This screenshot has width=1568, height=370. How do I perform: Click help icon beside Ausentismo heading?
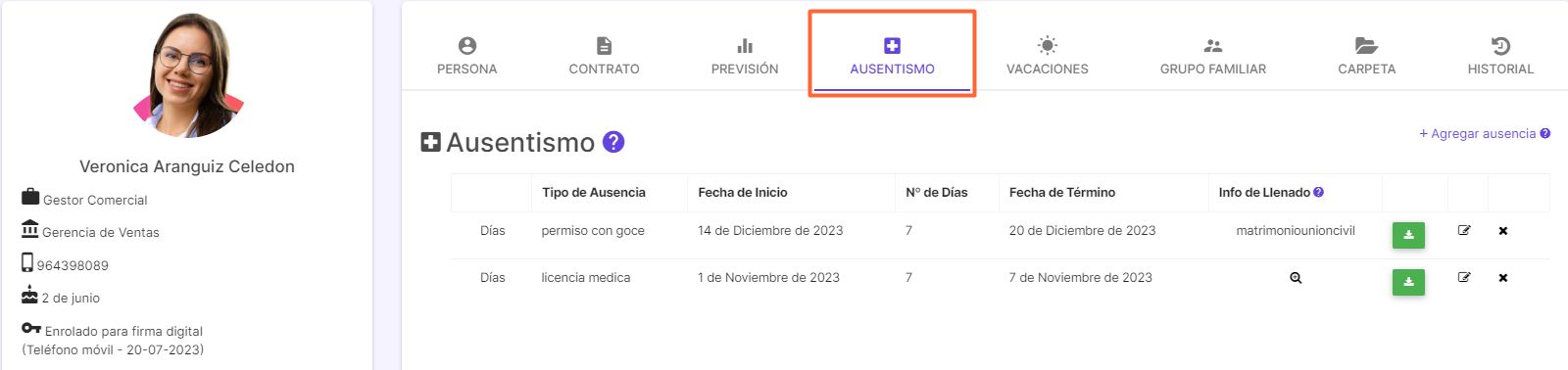click(x=613, y=142)
